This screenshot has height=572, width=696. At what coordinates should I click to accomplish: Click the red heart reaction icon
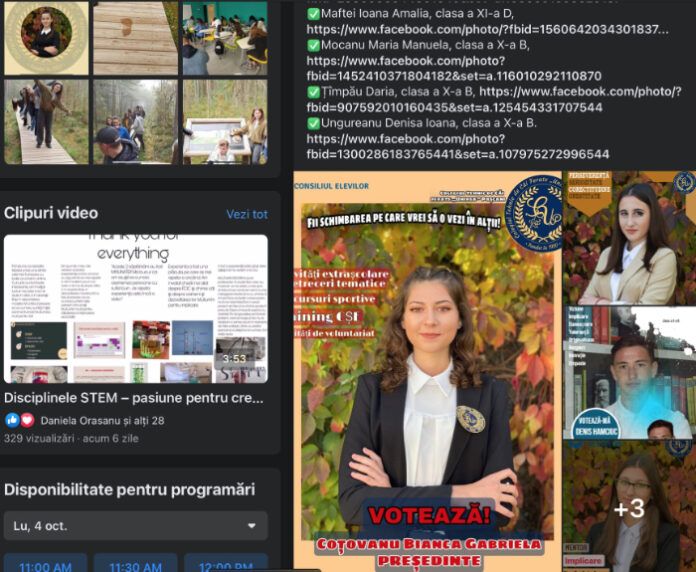point(26,420)
